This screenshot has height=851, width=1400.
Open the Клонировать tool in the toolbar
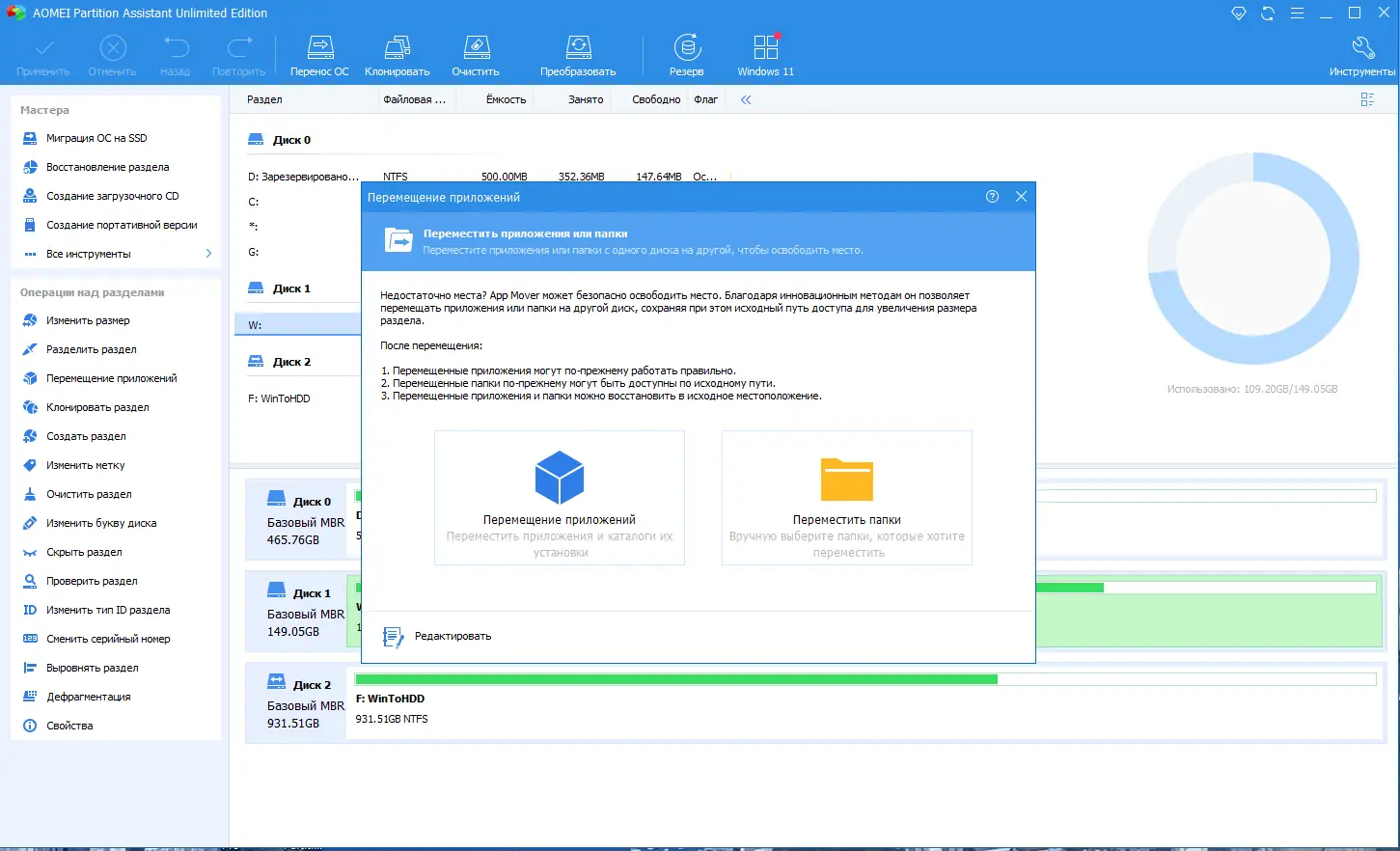coord(397,56)
